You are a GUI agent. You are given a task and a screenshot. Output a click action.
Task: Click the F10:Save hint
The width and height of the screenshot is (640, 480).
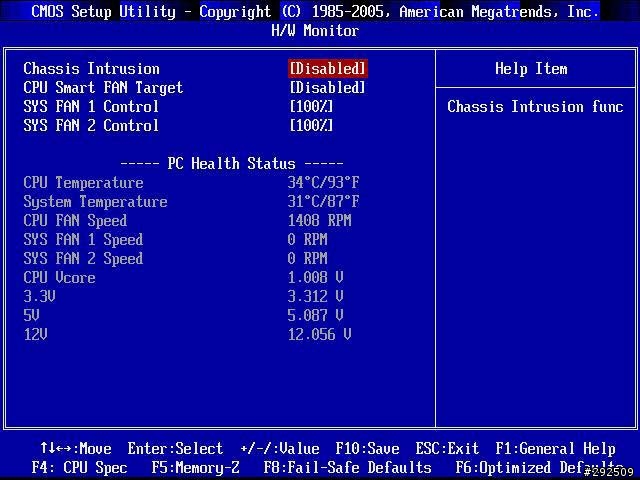367,448
